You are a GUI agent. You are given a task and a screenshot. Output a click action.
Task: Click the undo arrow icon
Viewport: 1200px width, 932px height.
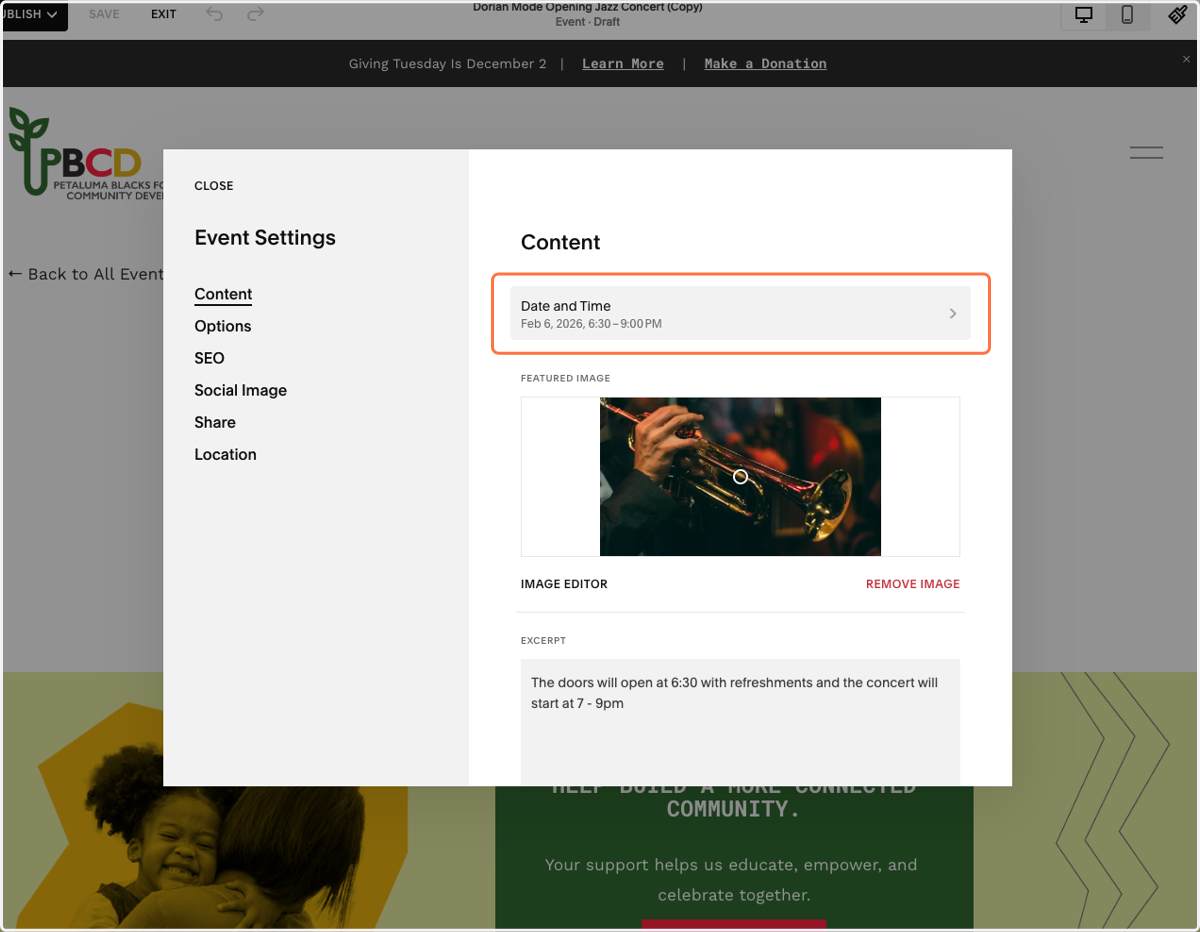pos(215,14)
